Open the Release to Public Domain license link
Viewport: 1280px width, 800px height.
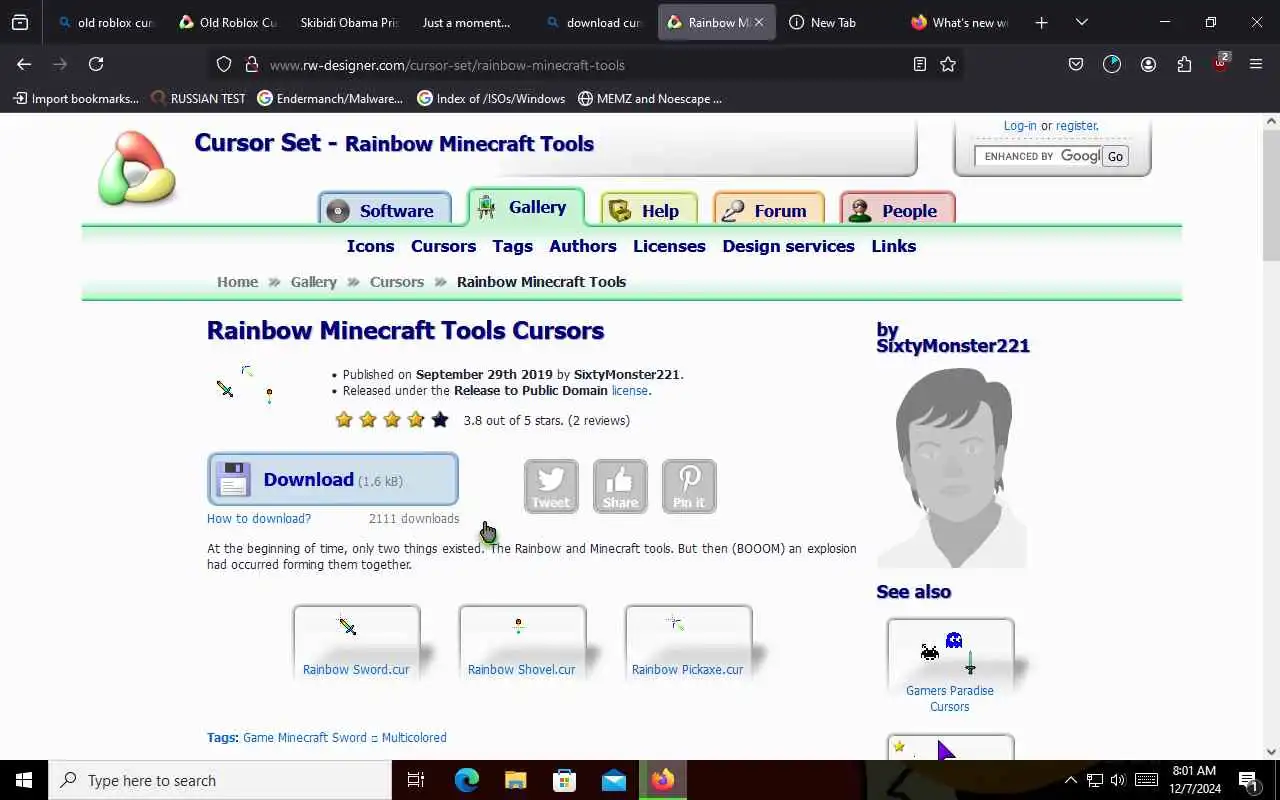point(630,391)
